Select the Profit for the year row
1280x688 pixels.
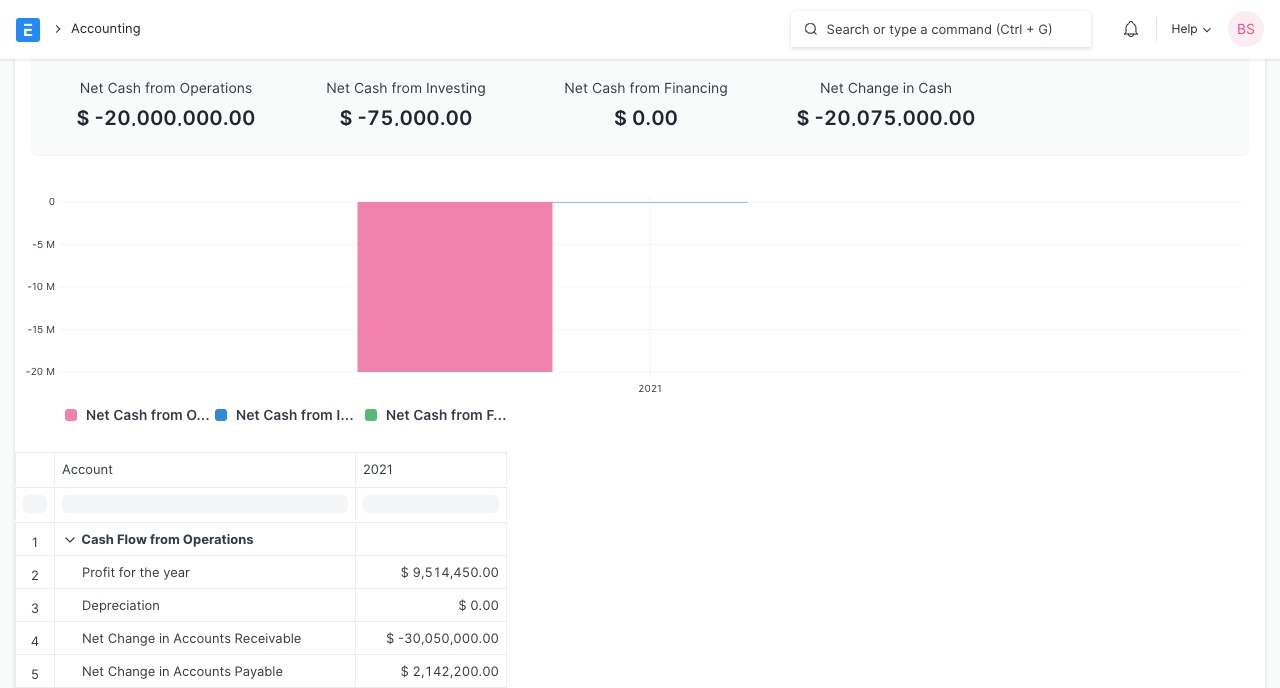pyautogui.click(x=136, y=573)
